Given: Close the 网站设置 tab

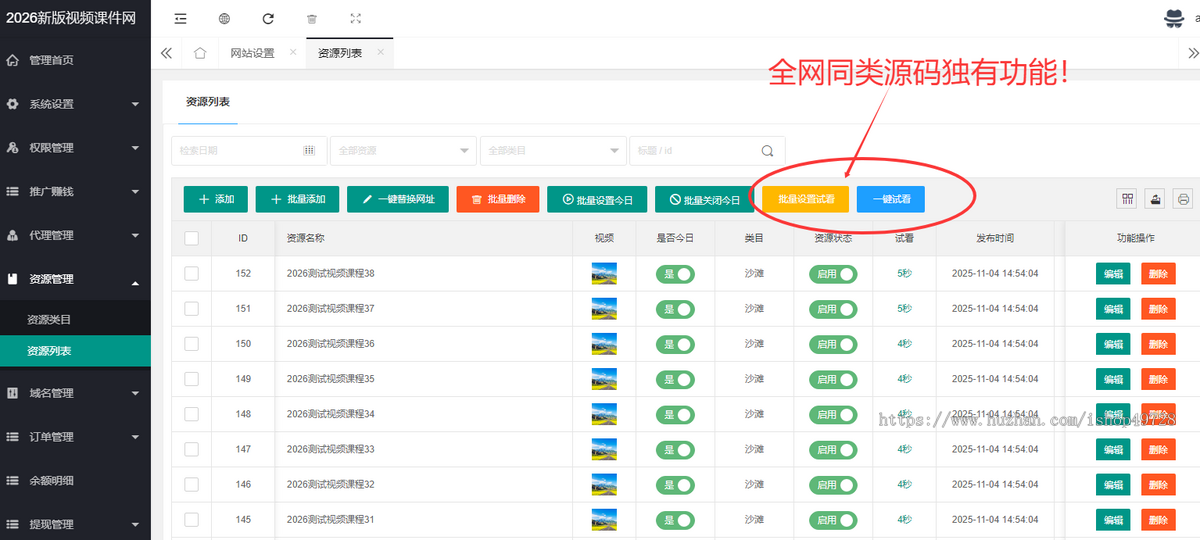Looking at the screenshot, I should click(x=292, y=52).
